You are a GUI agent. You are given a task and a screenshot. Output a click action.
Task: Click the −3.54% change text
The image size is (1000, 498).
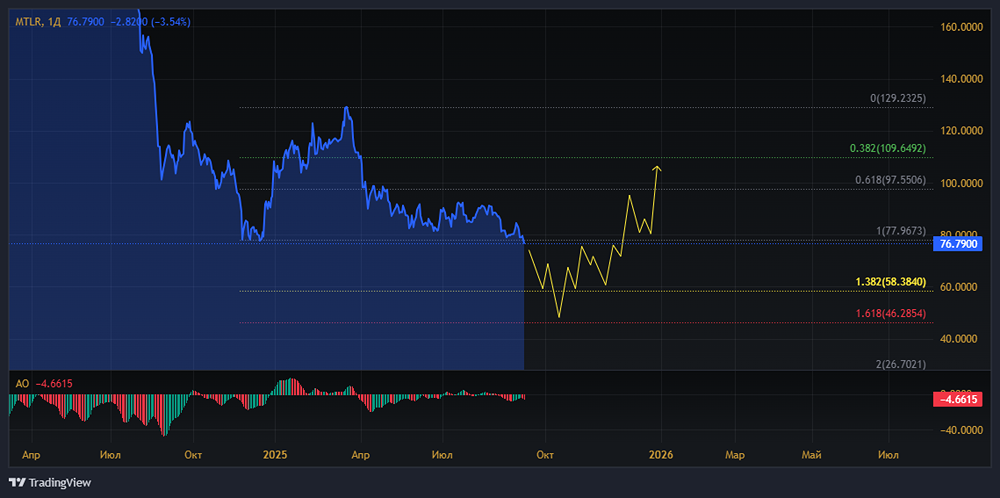(172, 22)
